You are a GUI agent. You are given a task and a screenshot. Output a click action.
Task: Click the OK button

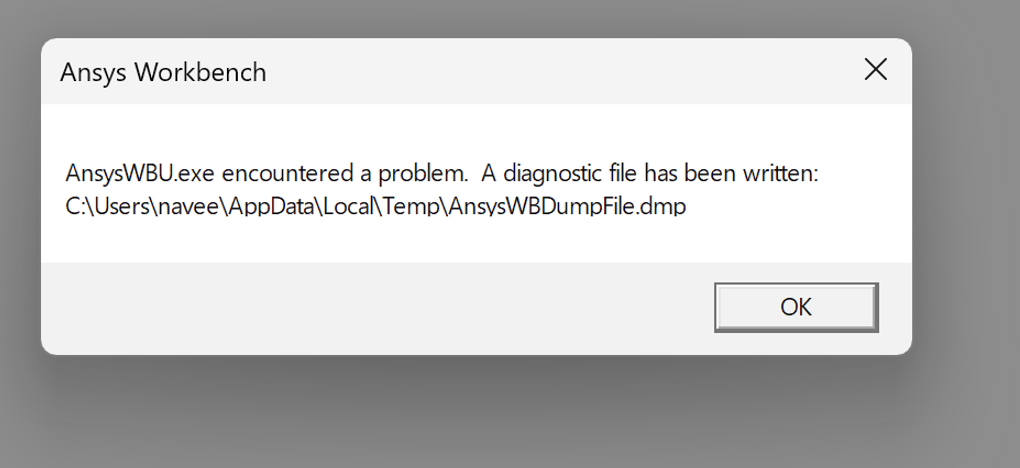[x=796, y=307]
